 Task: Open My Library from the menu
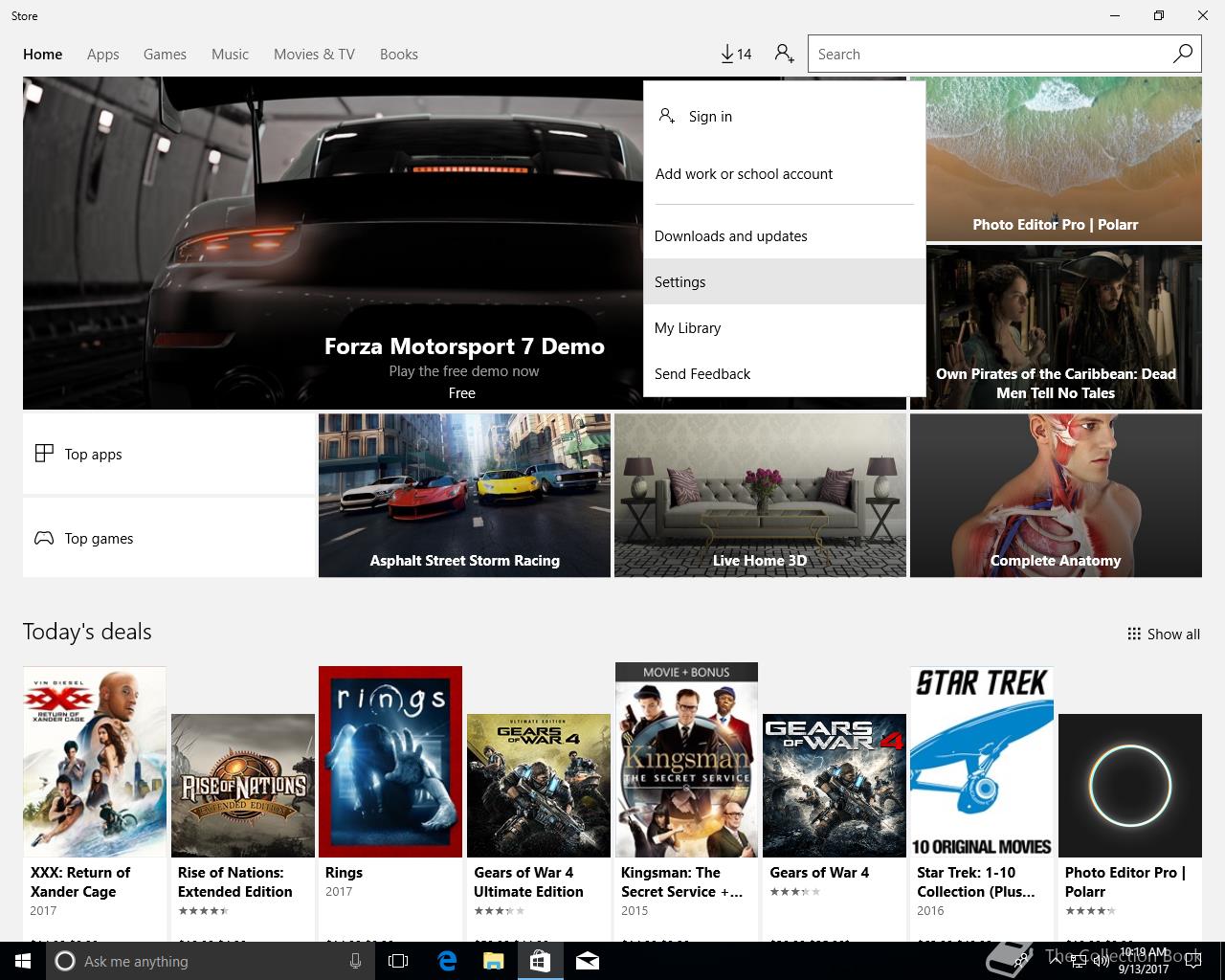click(785, 327)
